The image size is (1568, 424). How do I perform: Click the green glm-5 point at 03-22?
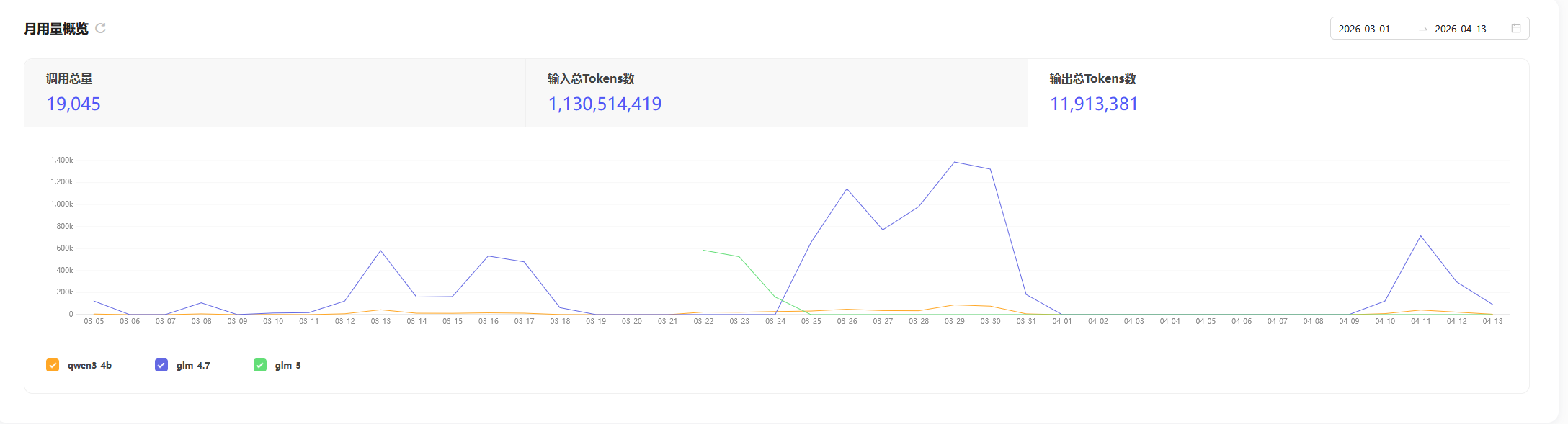tap(704, 251)
